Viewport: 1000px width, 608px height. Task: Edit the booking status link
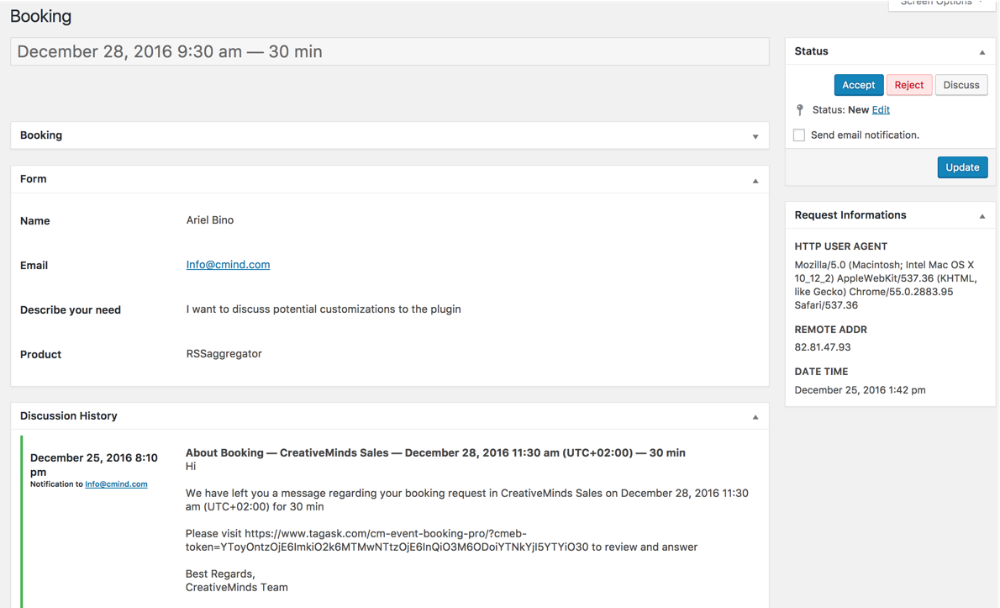881,110
